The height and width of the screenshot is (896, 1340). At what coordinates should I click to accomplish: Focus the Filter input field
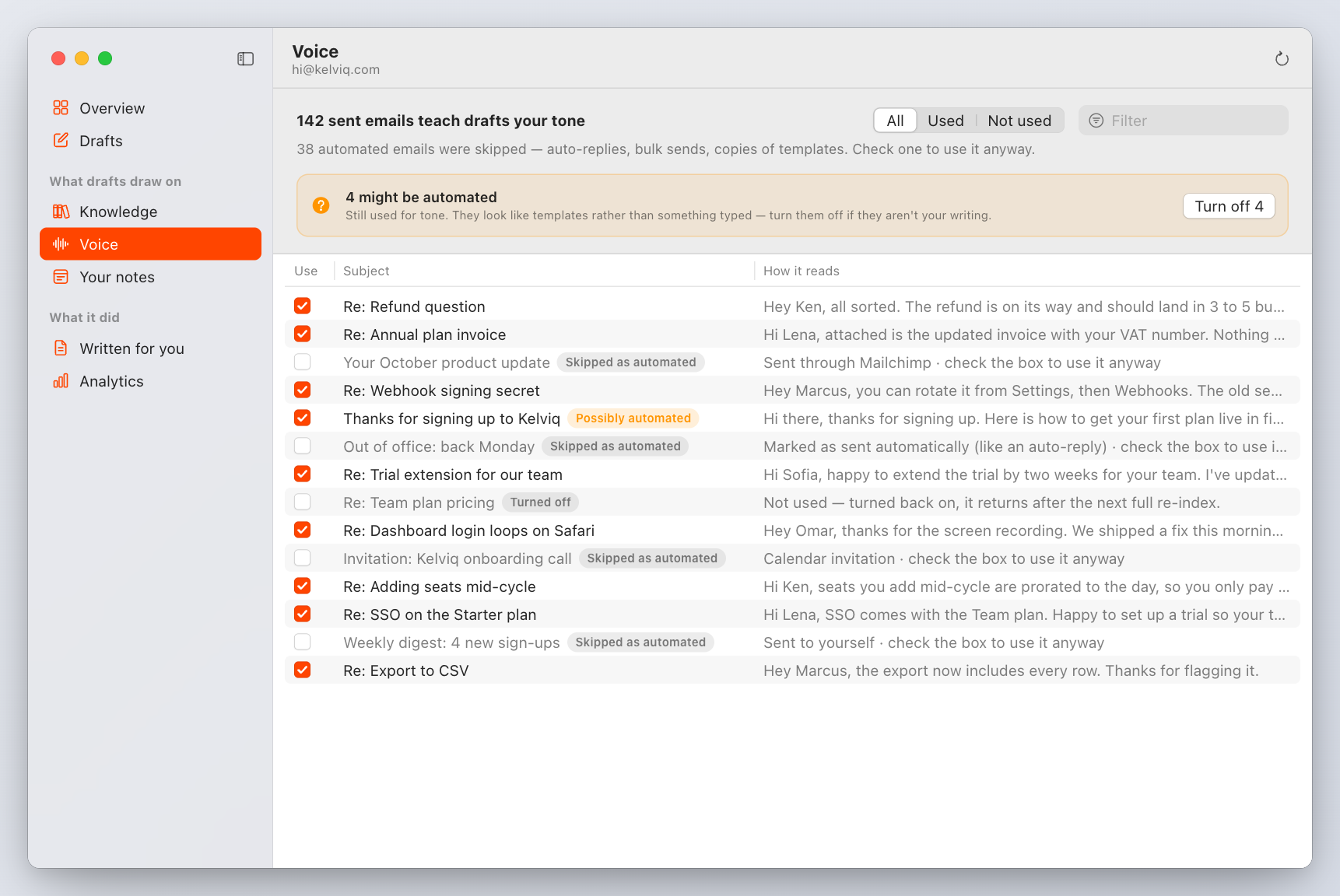point(1183,121)
